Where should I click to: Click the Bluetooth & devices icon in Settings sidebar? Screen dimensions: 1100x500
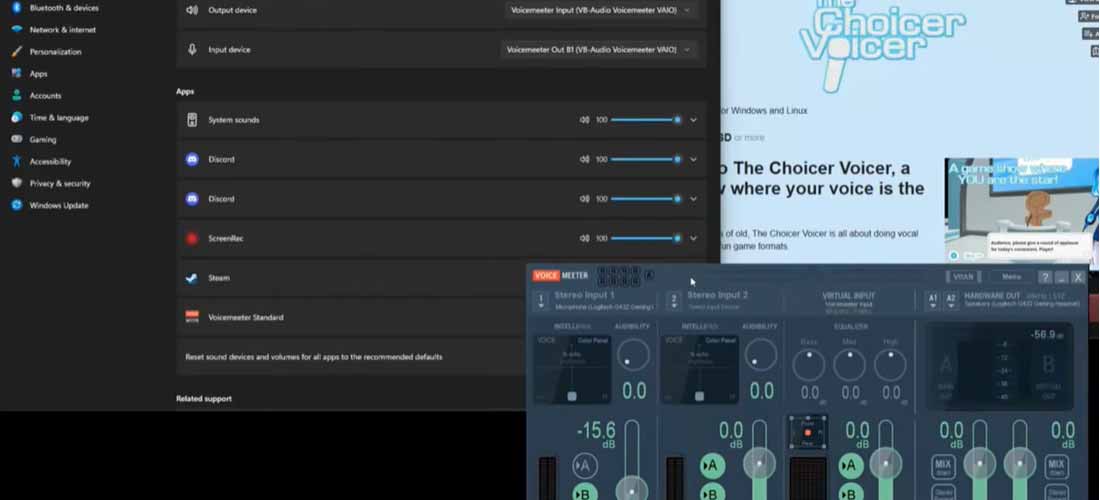pos(17,8)
